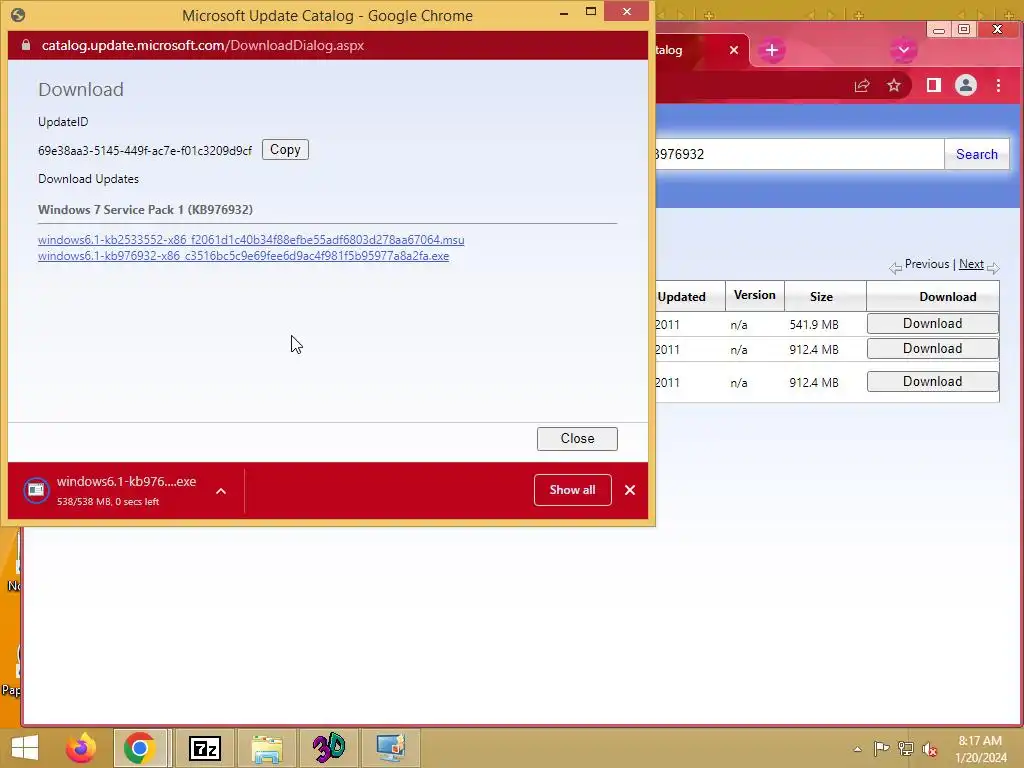Viewport: 1024px width, 768px height.
Task: Open the kb2533552 x86 .msu download link
Action: pos(251,240)
